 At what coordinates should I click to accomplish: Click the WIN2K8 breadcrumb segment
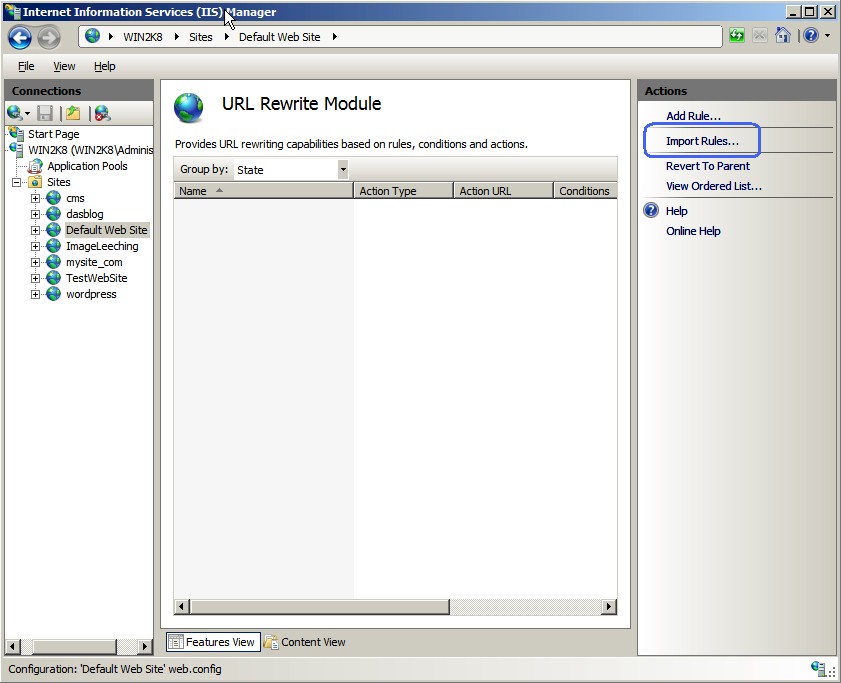point(143,37)
